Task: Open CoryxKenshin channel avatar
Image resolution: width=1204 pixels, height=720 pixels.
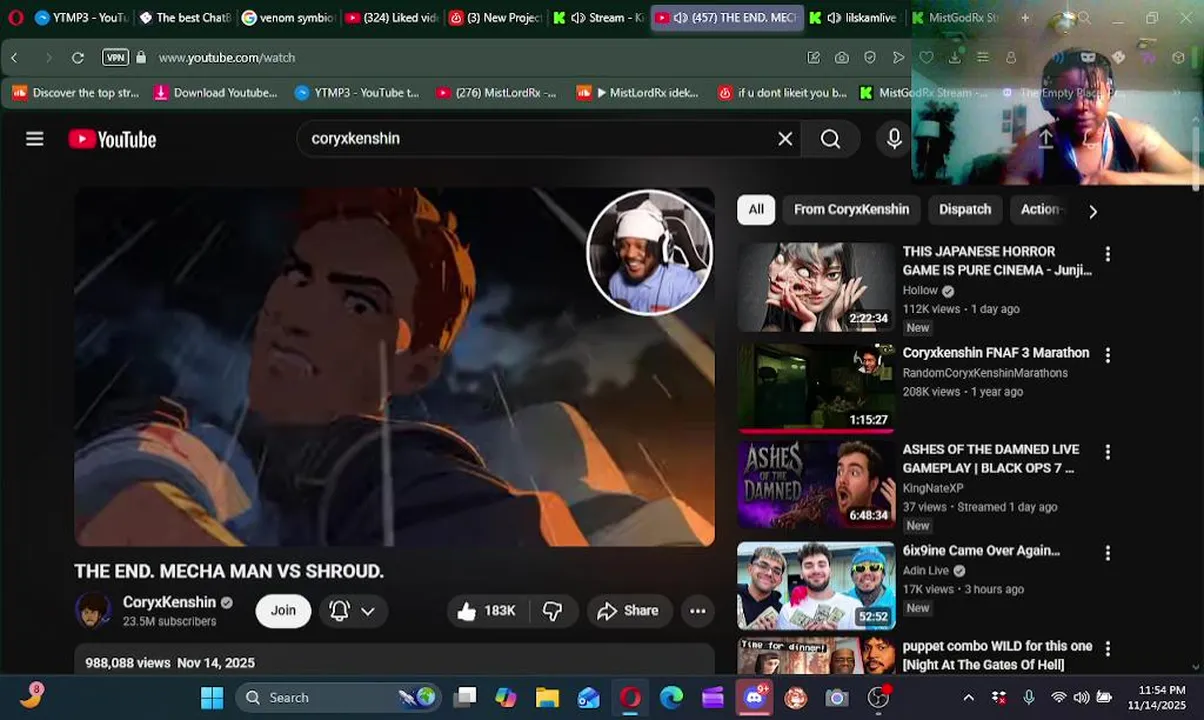Action: (x=93, y=611)
